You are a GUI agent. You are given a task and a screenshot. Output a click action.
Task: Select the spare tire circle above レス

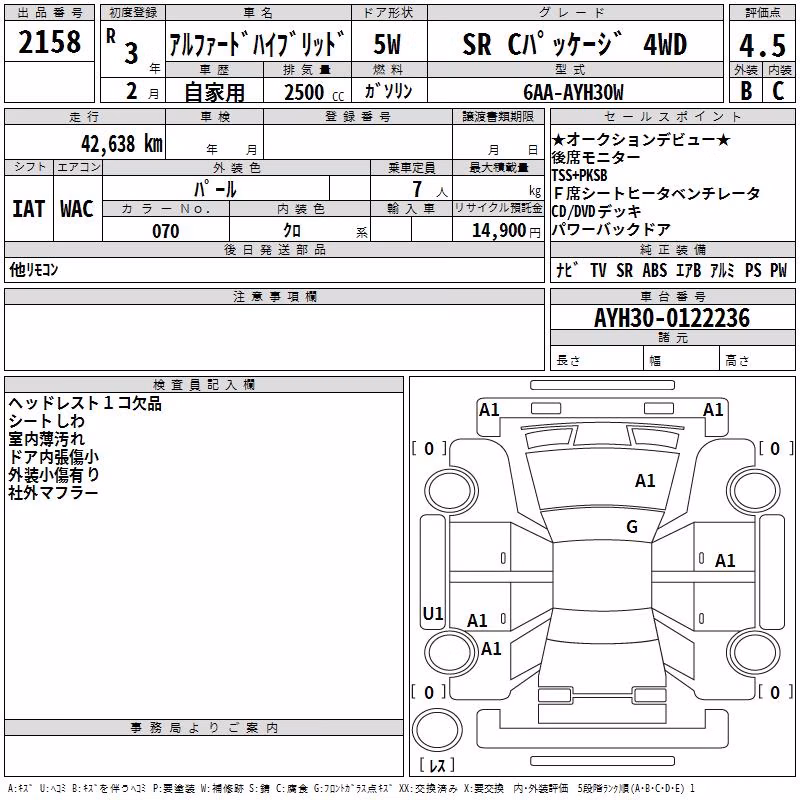coord(437,730)
